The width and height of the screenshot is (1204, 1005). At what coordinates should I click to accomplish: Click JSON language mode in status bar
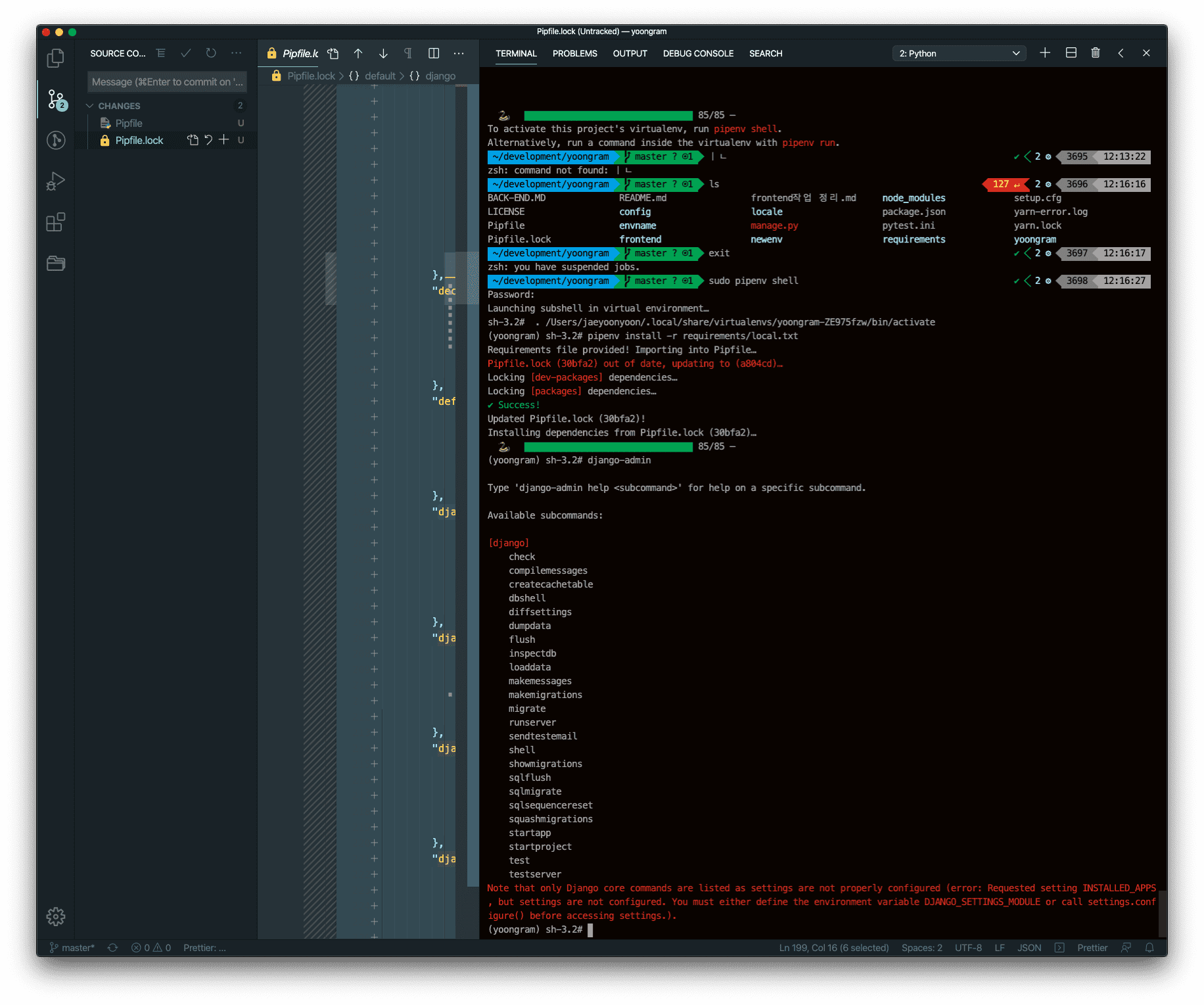click(x=1029, y=948)
